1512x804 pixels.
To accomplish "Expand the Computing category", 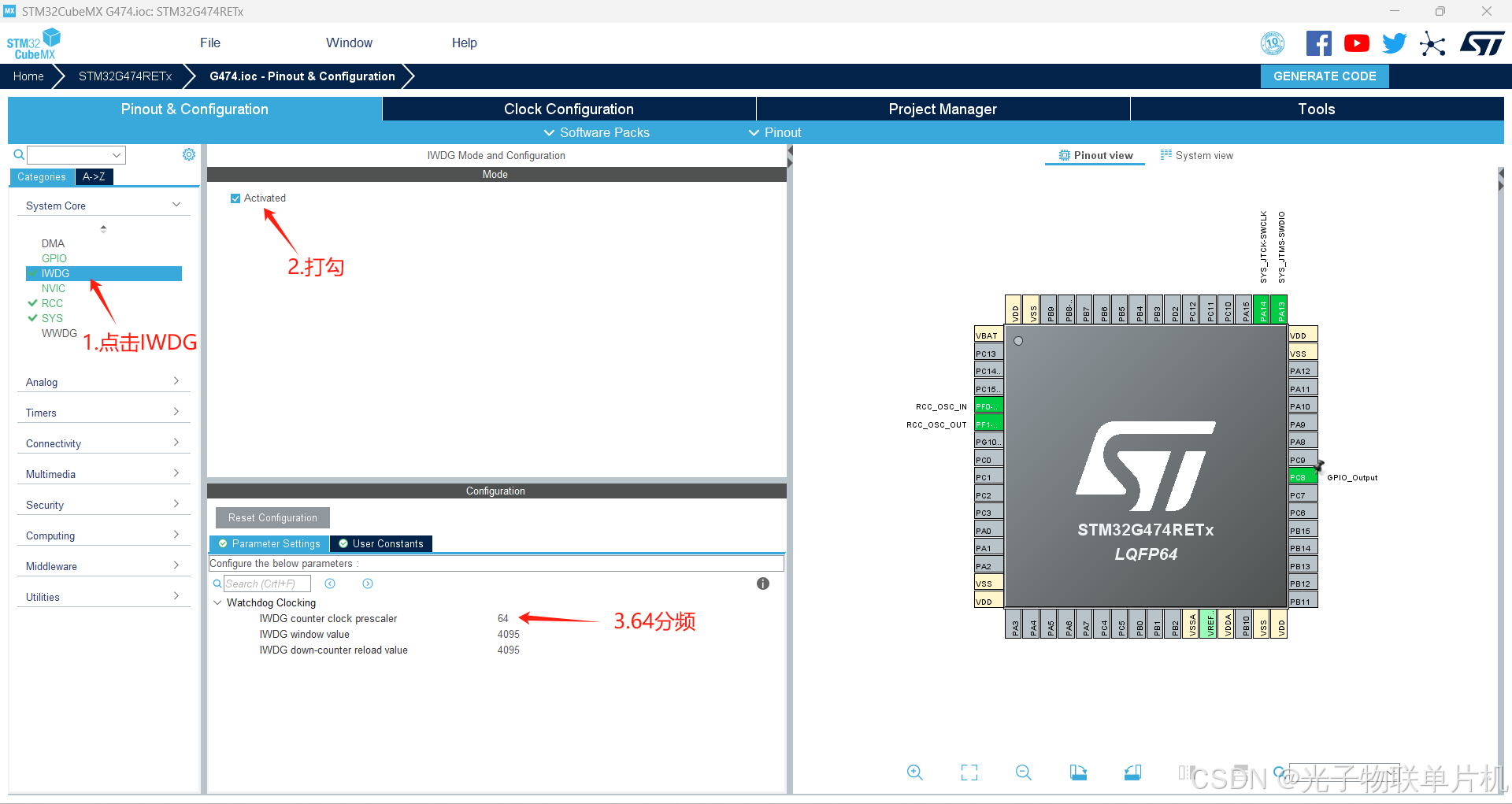I will [x=103, y=535].
